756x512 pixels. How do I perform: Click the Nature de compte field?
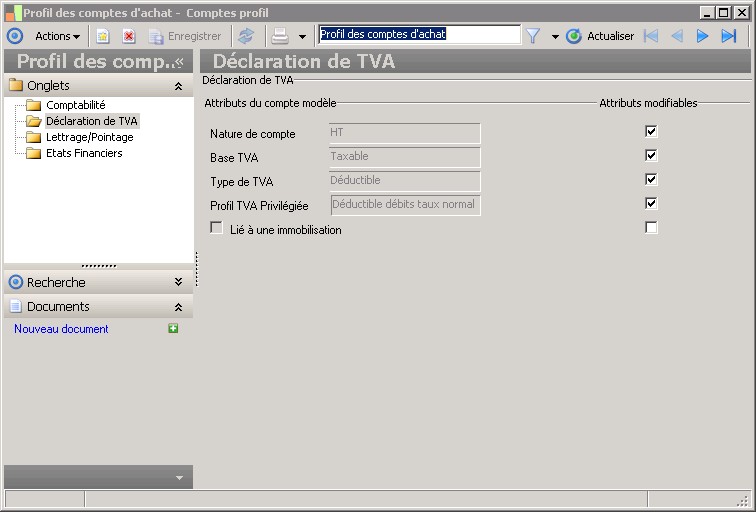[x=405, y=133]
